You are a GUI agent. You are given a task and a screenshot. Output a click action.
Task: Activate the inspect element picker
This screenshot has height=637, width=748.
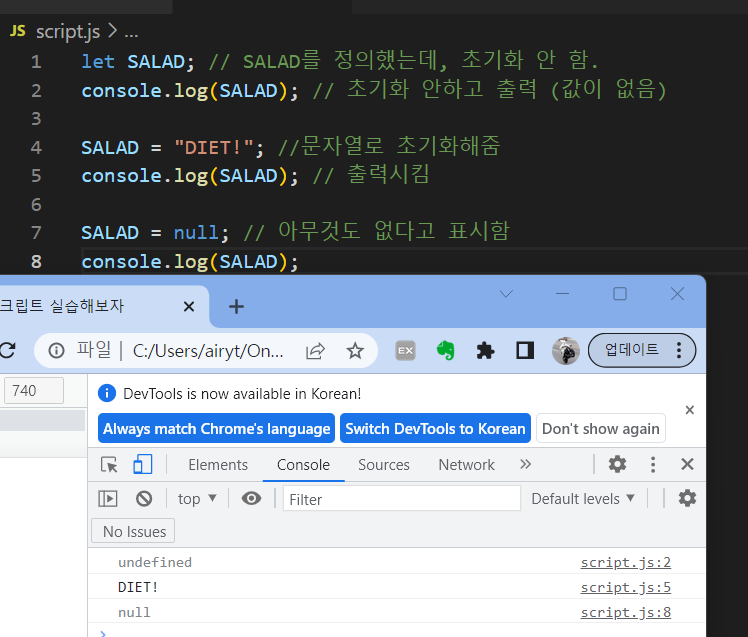coord(109,464)
